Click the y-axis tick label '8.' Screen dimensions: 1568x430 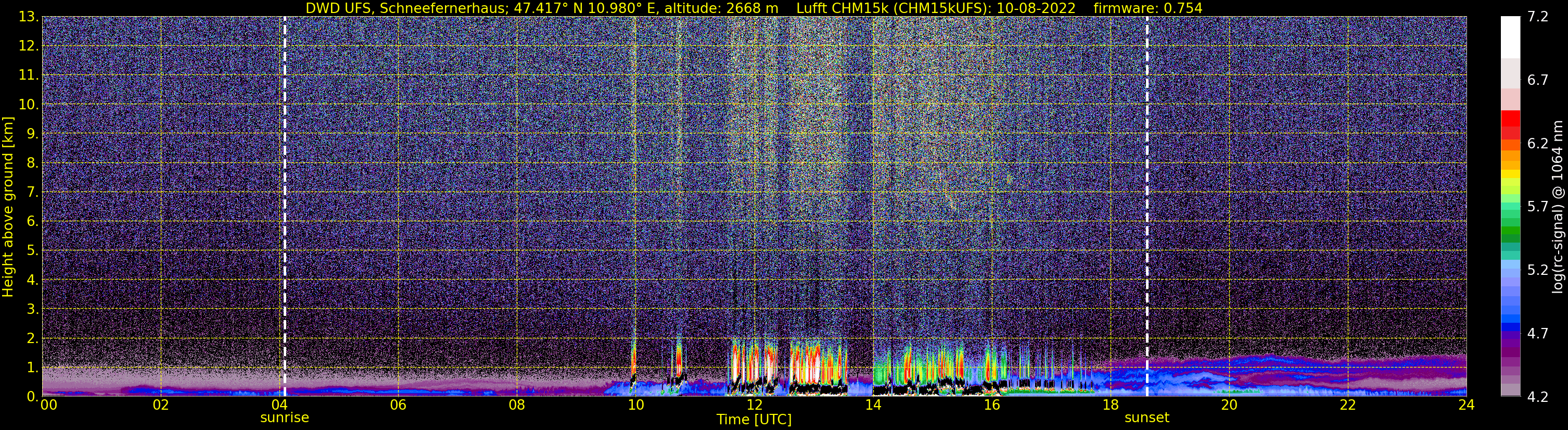coord(32,163)
